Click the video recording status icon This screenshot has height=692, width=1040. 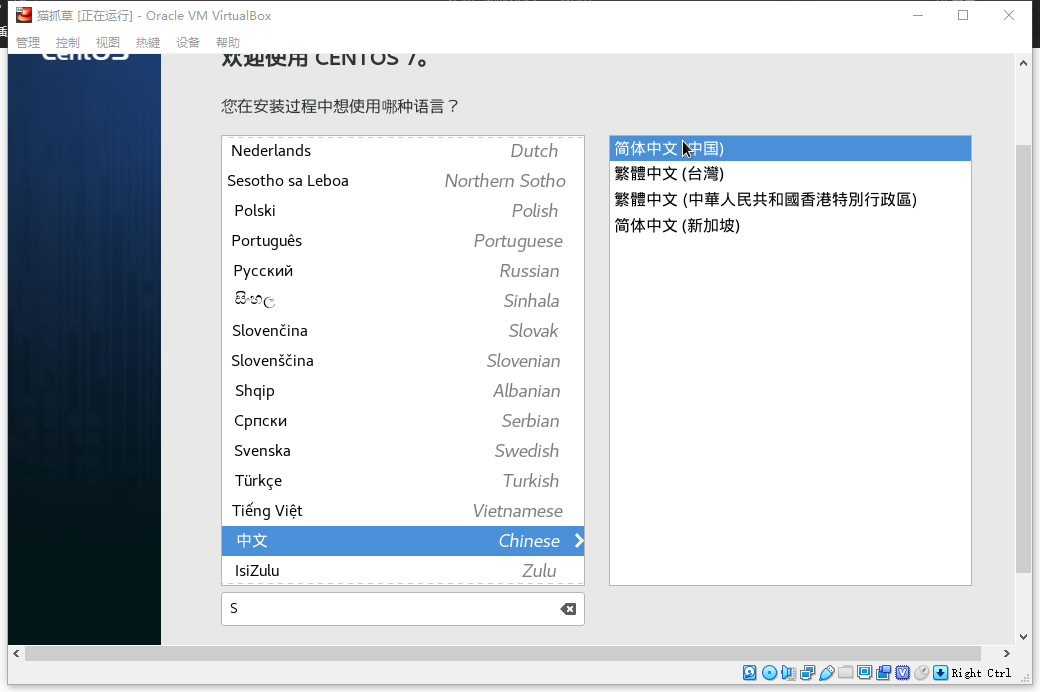pos(883,673)
